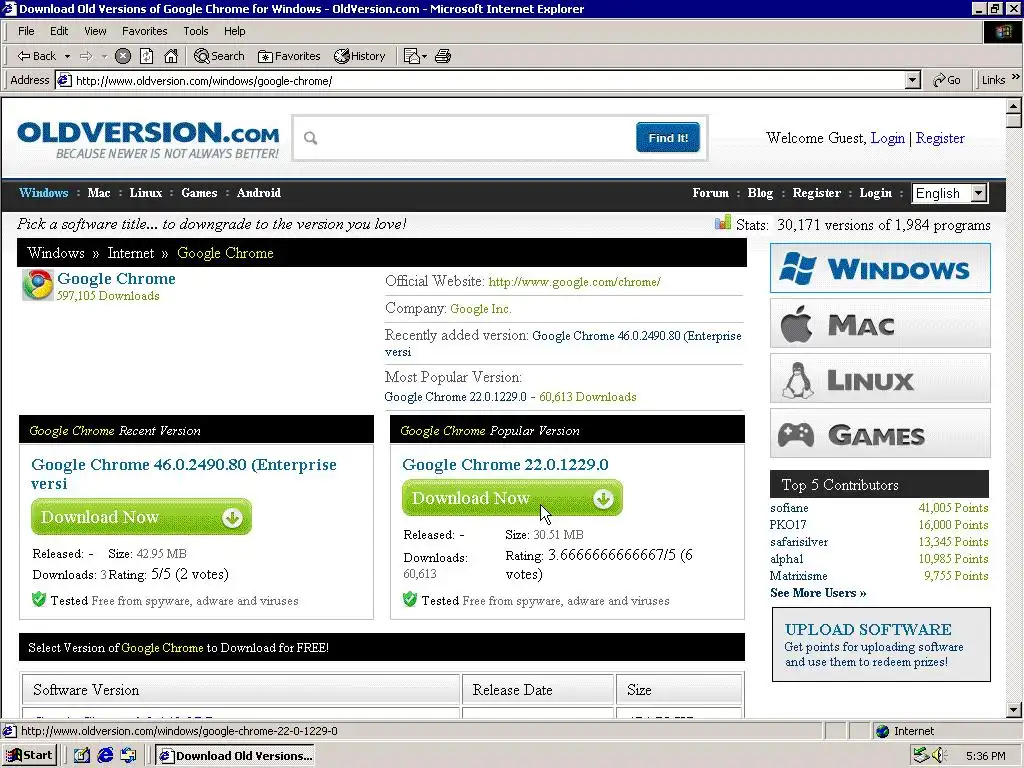Open the Edit button dropdown arrow
Image resolution: width=1024 pixels, height=768 pixels.
tap(424, 56)
